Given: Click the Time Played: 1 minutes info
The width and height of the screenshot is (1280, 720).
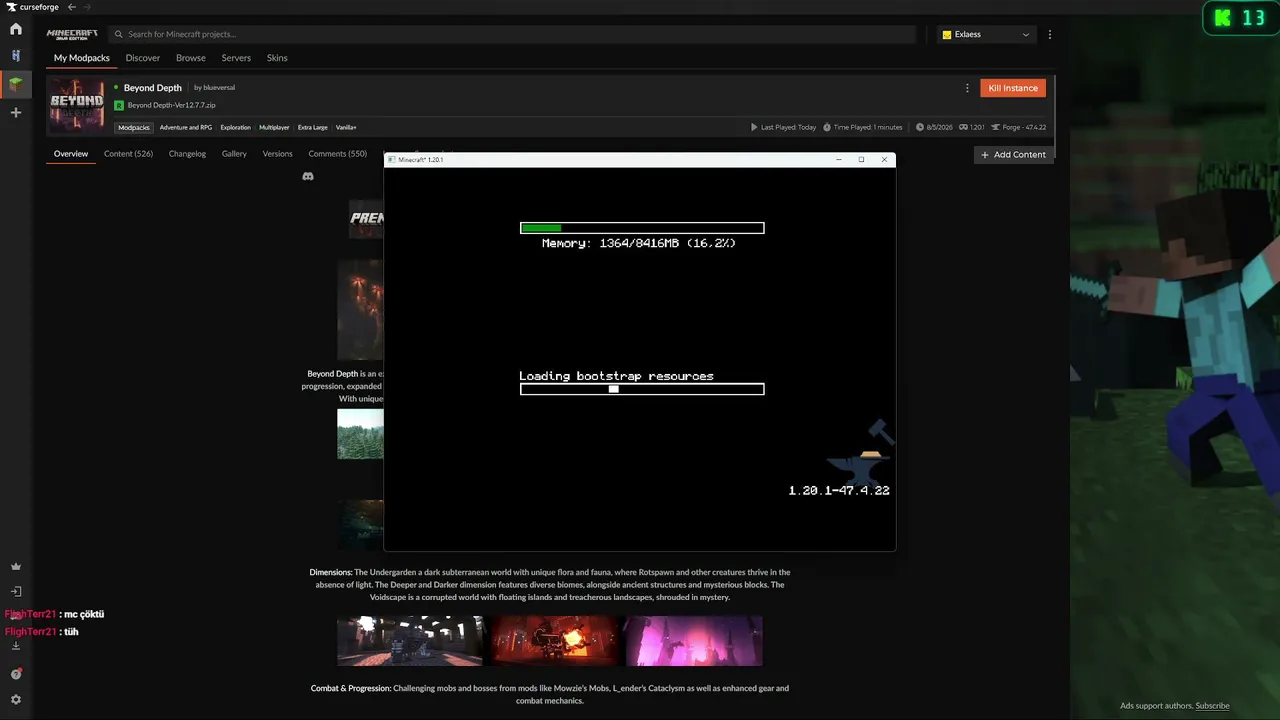Looking at the screenshot, I should [863, 127].
